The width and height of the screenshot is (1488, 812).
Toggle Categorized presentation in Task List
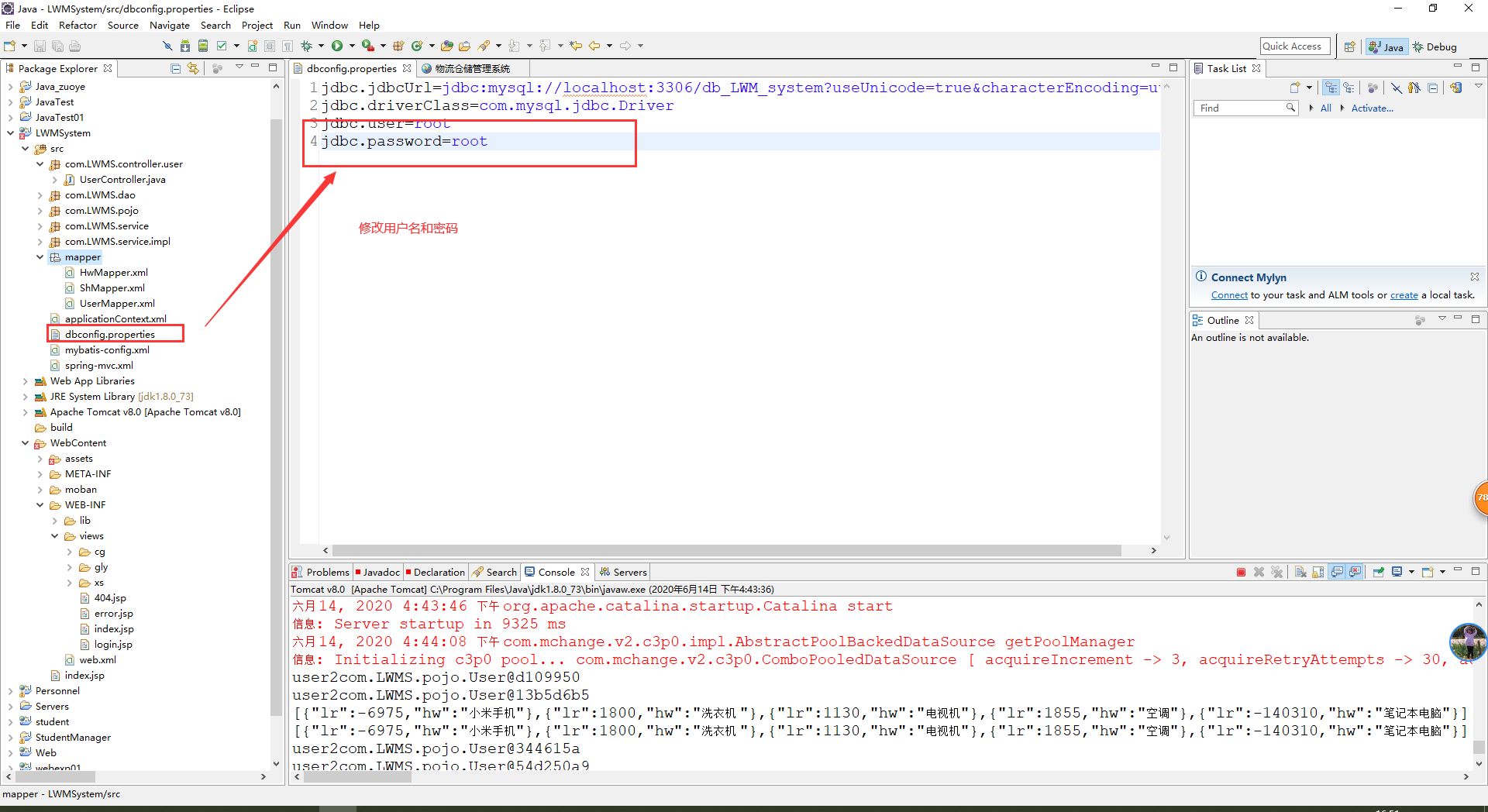(x=1331, y=88)
